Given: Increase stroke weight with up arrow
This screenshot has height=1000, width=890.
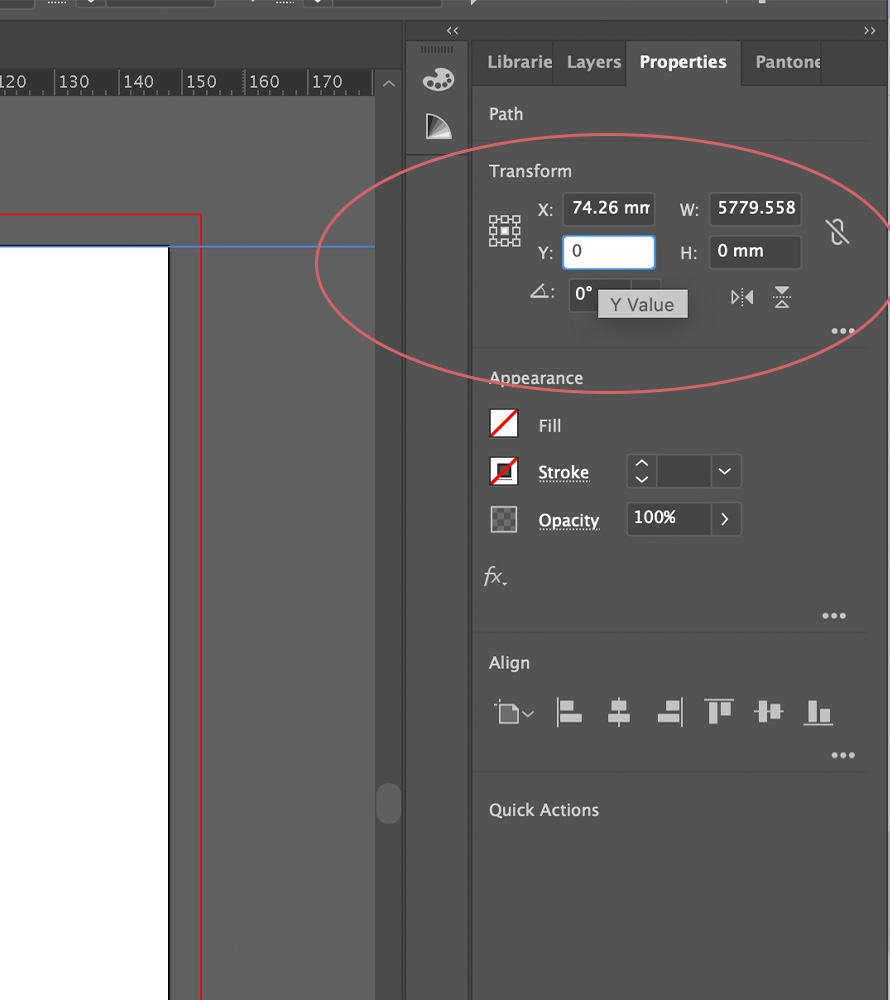Looking at the screenshot, I should pos(642,464).
